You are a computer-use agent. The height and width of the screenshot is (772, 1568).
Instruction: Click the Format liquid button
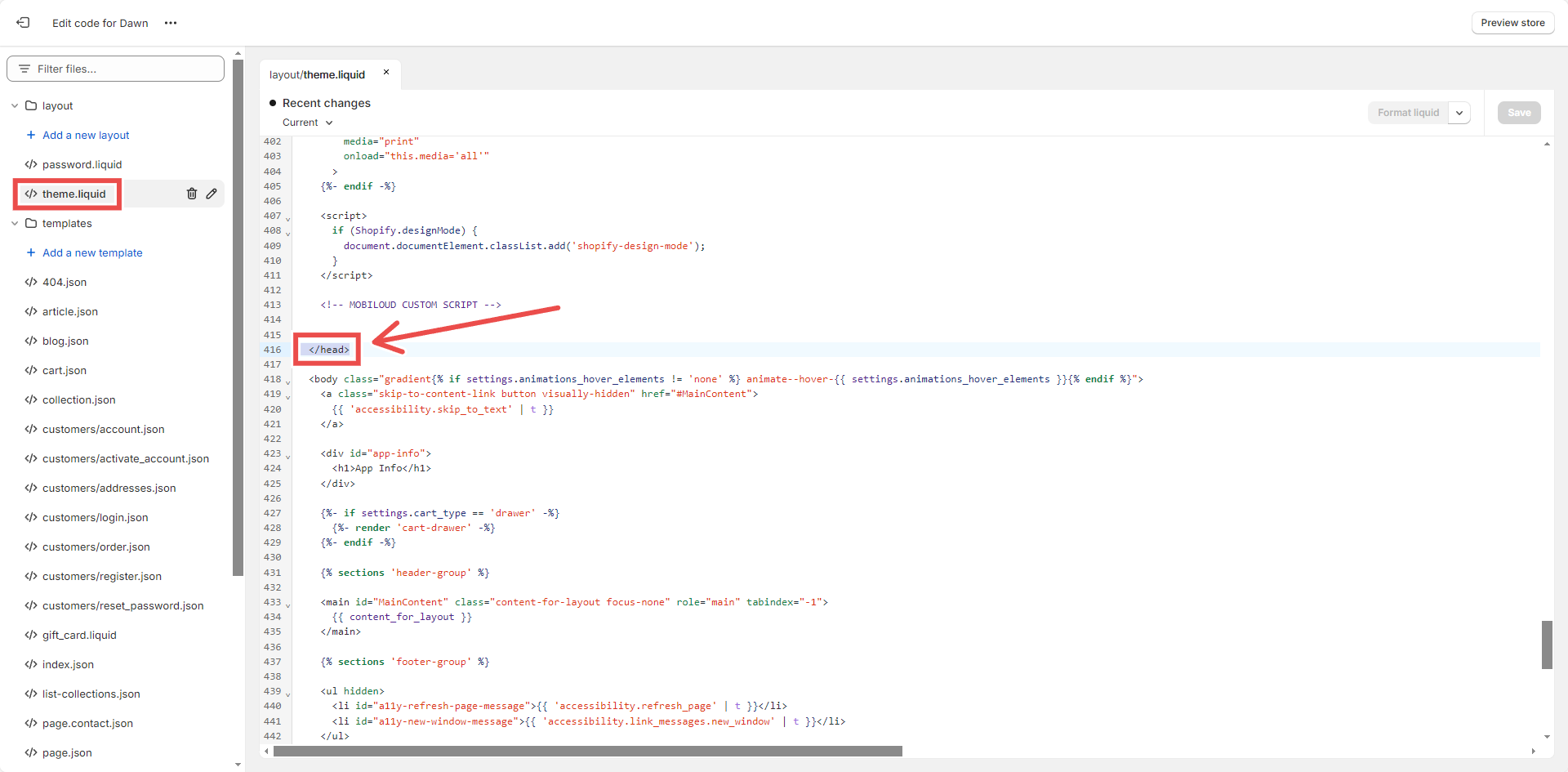pos(1409,113)
